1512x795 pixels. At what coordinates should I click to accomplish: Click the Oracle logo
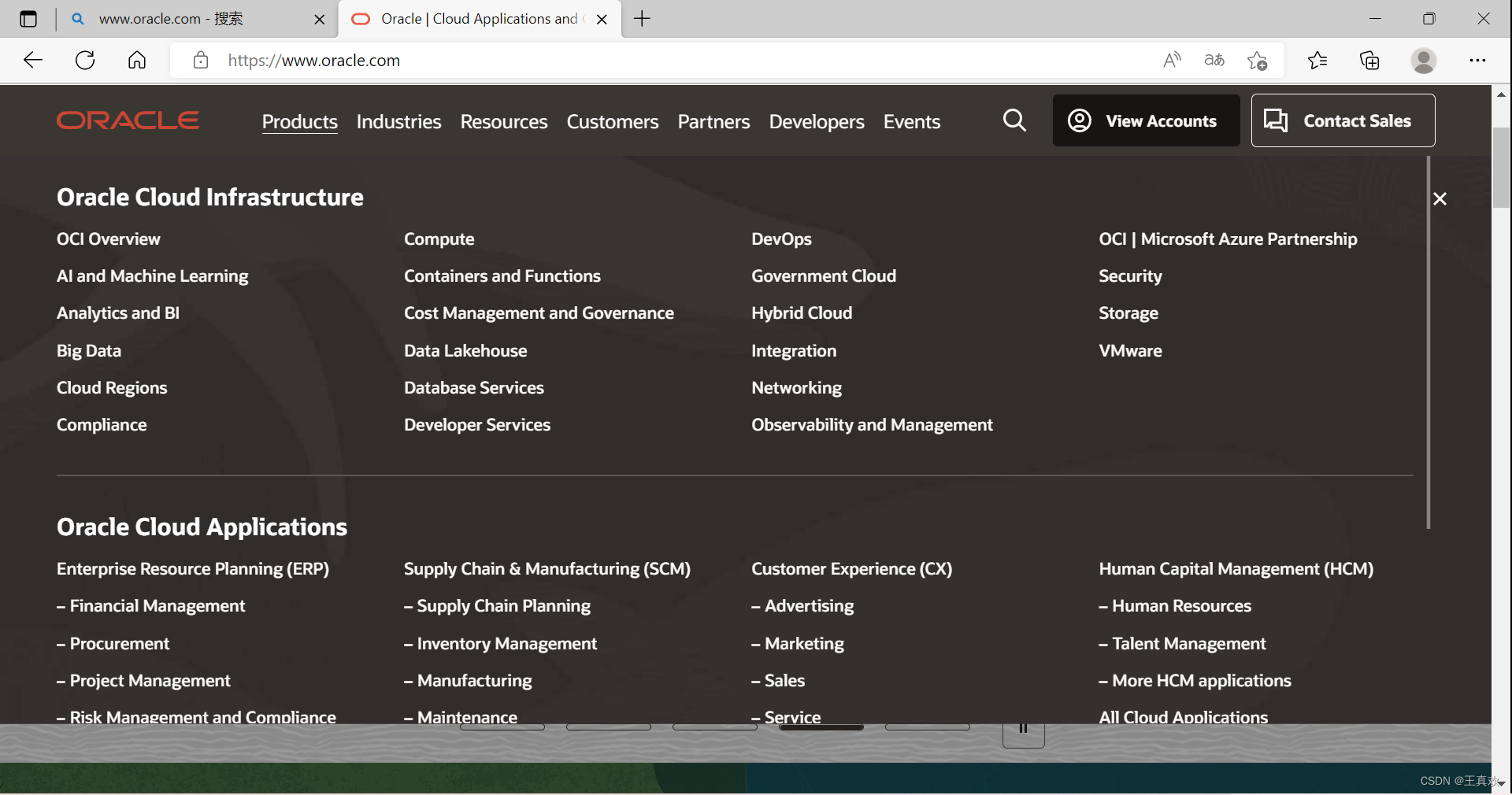(128, 120)
